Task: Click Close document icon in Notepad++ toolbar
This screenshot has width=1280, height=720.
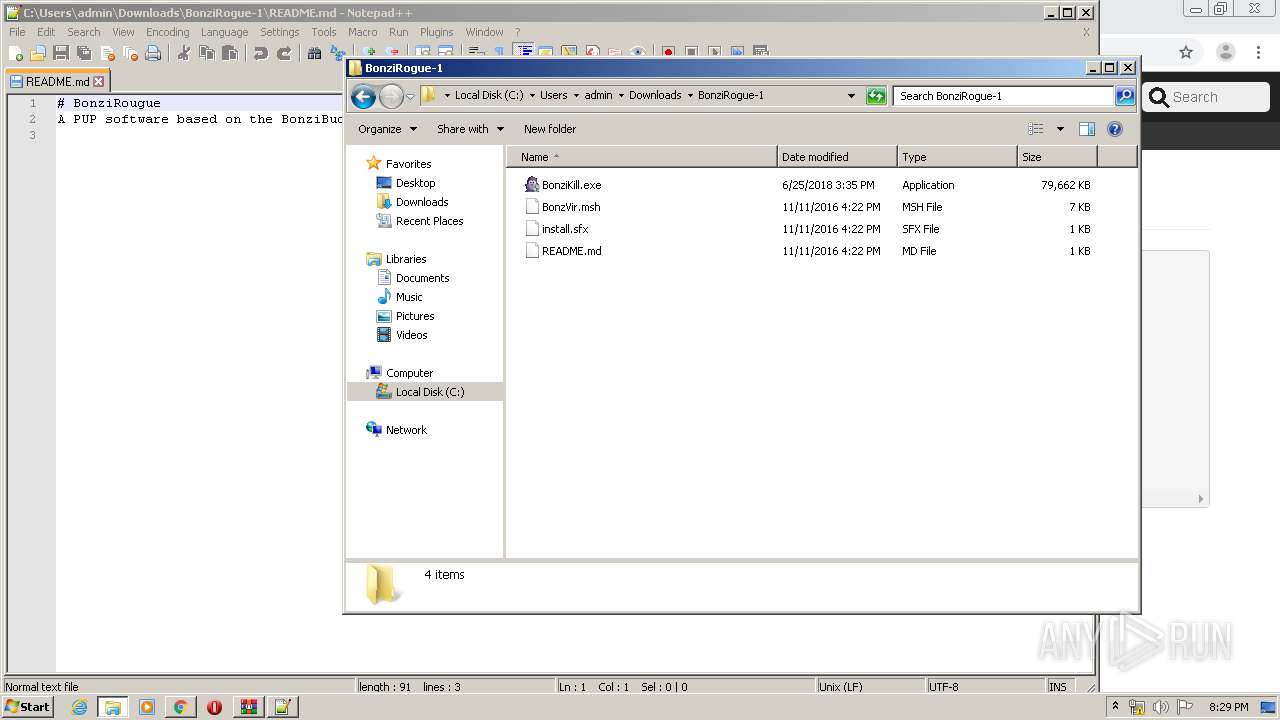Action: tap(107, 53)
